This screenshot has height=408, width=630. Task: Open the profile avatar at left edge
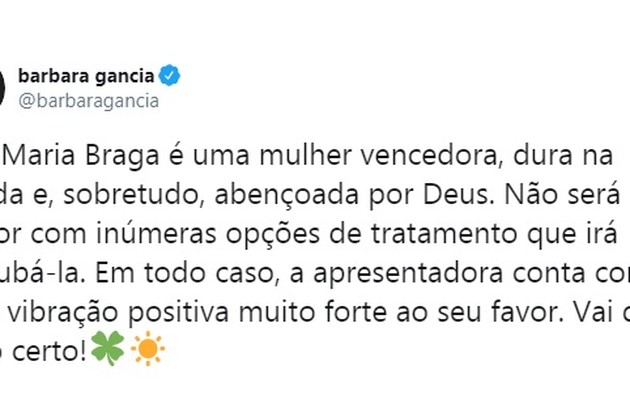point(3,87)
